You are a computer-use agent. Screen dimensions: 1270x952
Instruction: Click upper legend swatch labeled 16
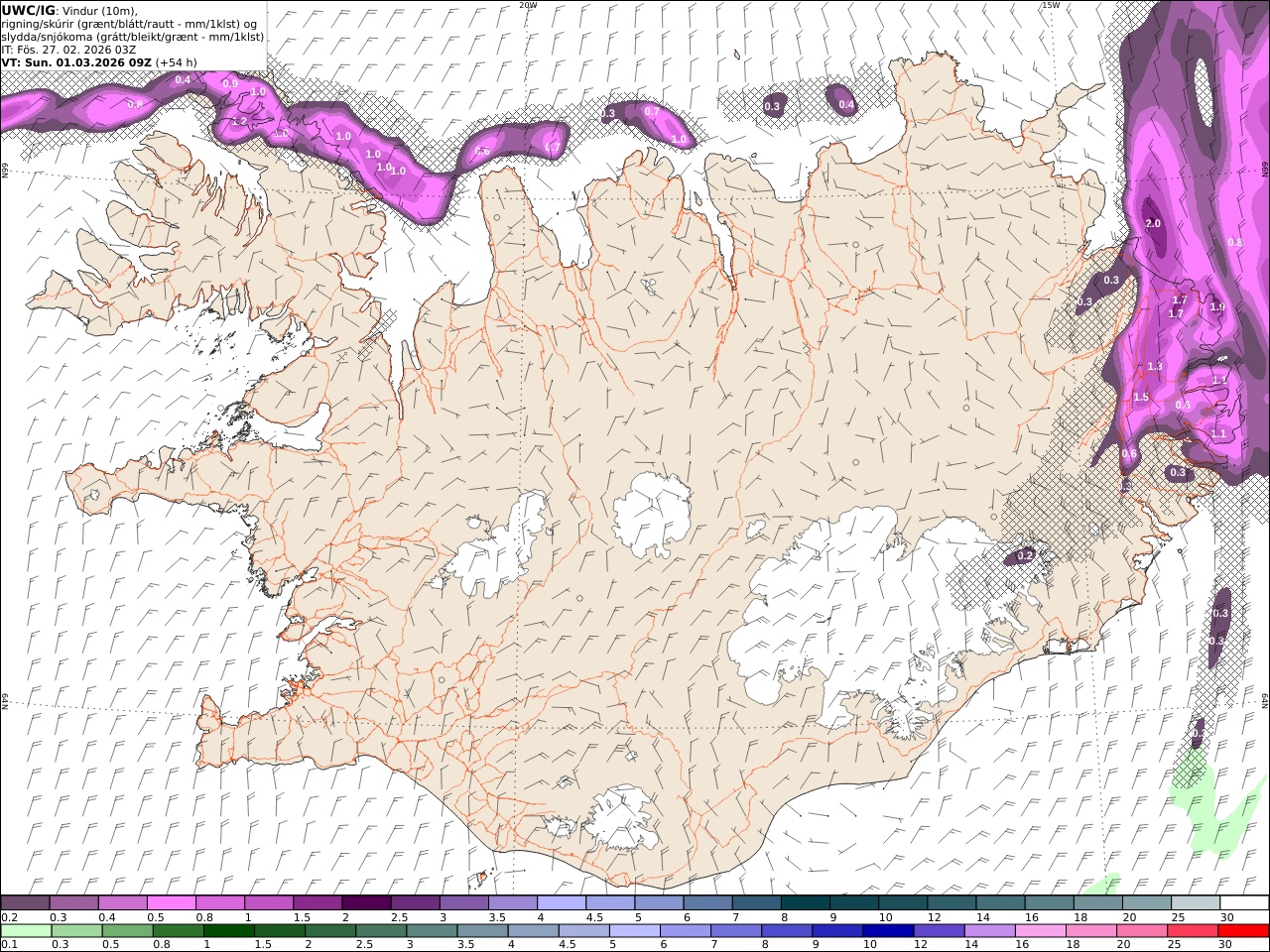pyautogui.click(x=1049, y=903)
